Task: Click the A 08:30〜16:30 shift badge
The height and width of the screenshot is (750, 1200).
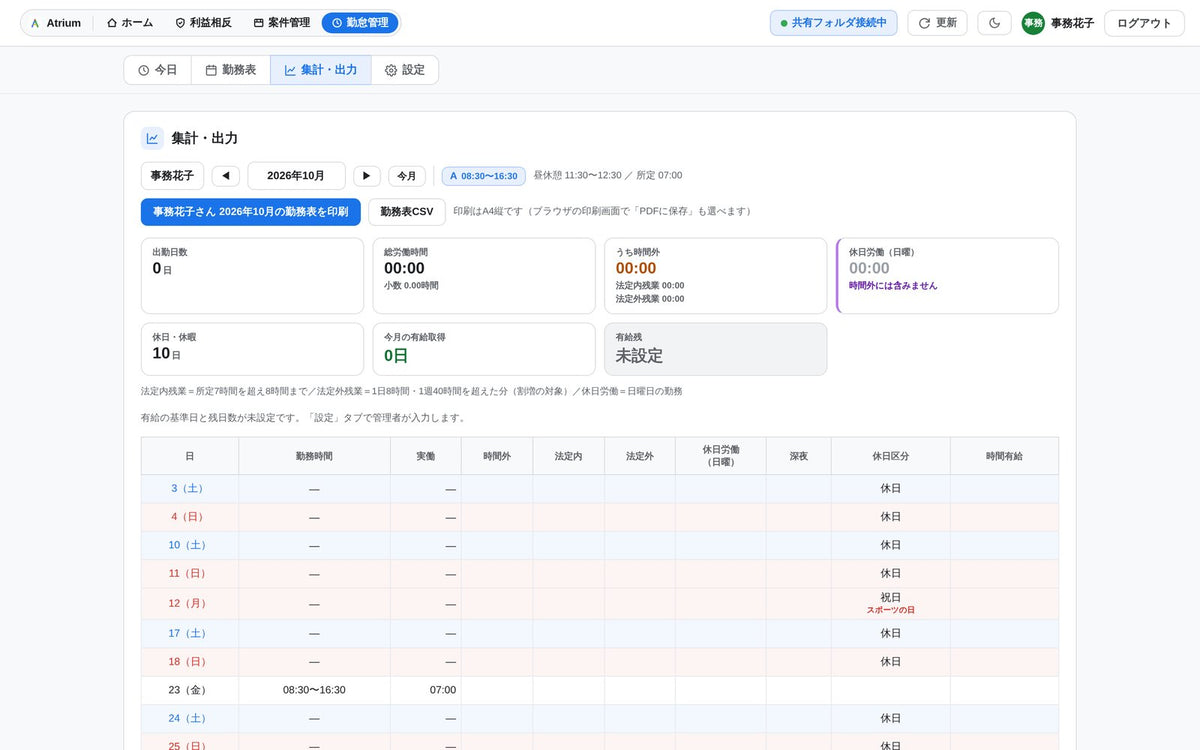Action: 484,175
